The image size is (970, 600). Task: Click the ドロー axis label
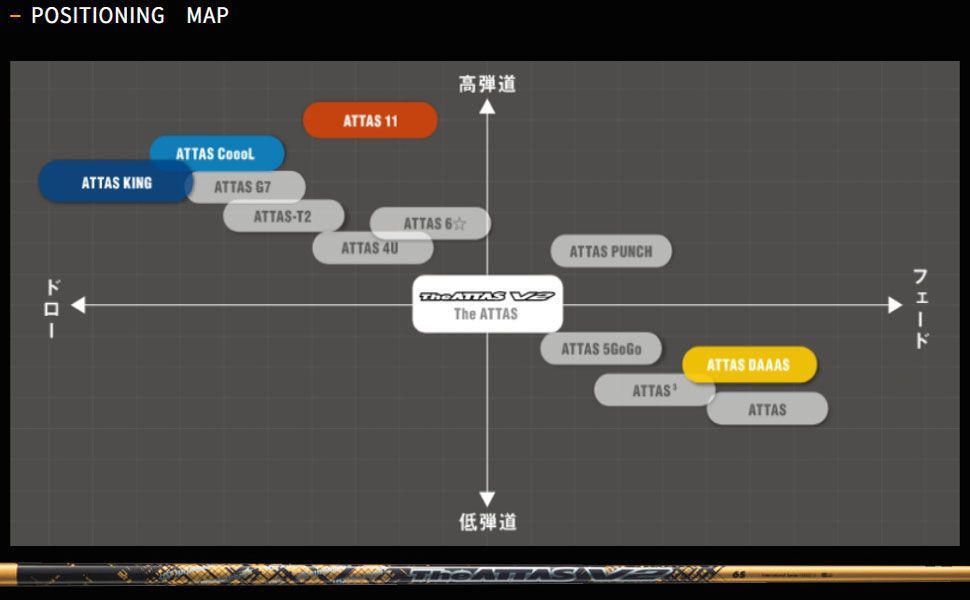[52, 307]
